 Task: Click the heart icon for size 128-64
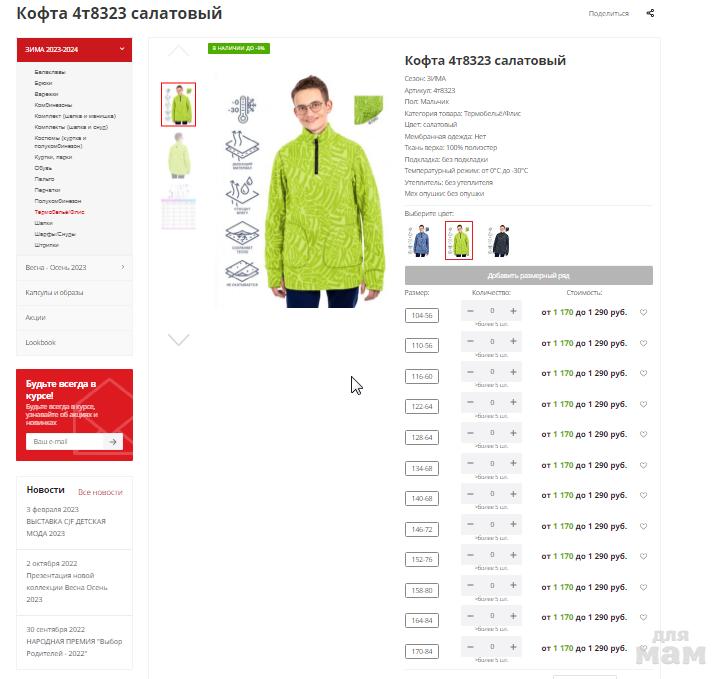[643, 434]
